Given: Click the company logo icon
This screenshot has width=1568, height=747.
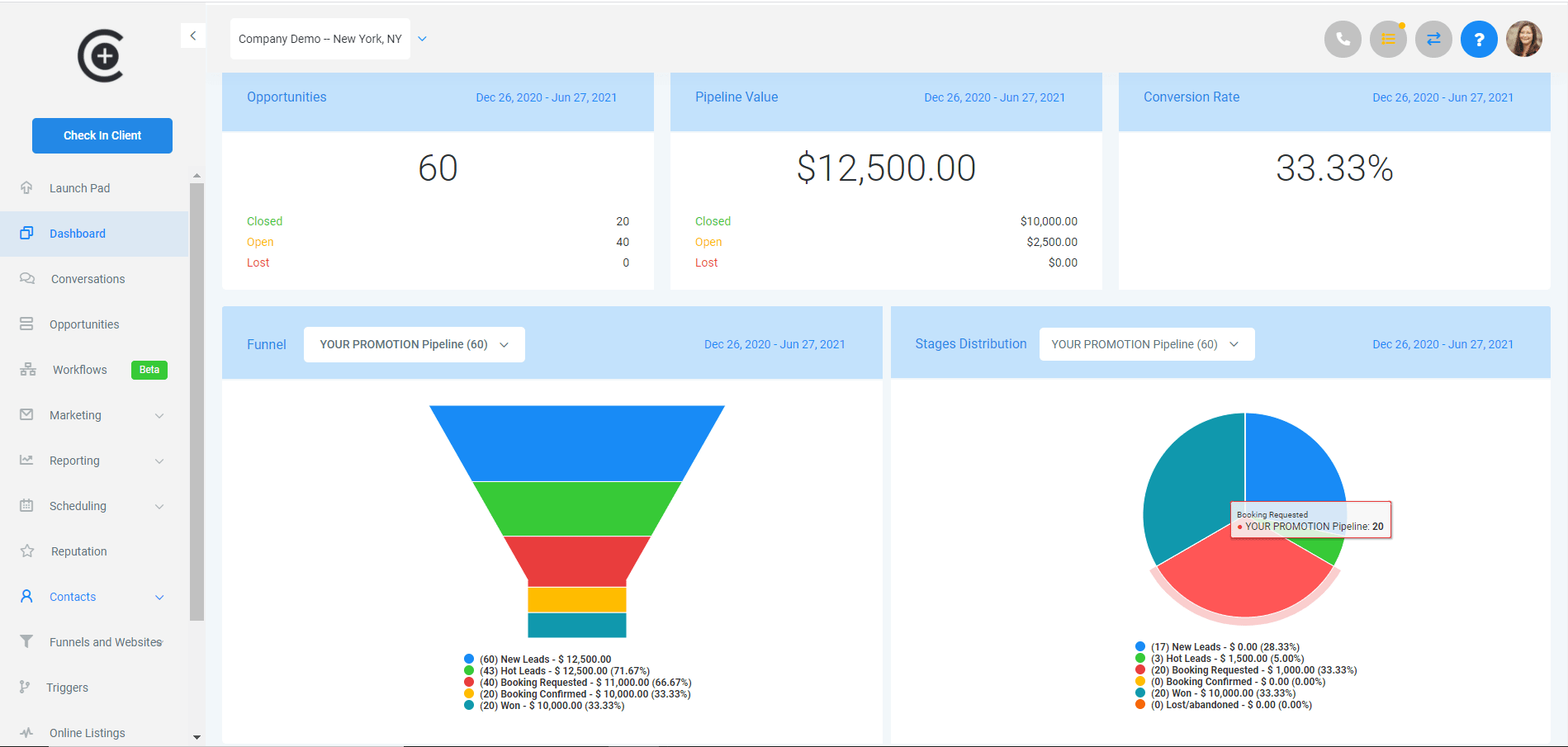Looking at the screenshot, I should click(x=102, y=56).
